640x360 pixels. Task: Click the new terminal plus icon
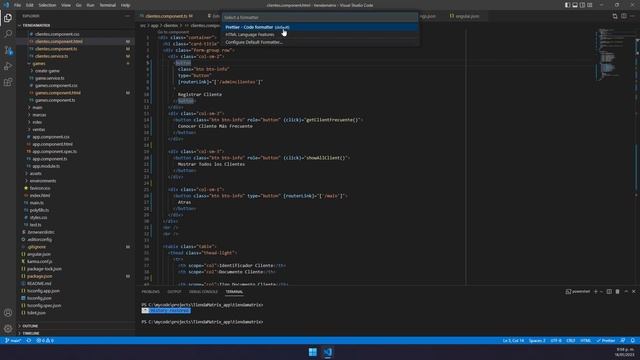coord(596,291)
